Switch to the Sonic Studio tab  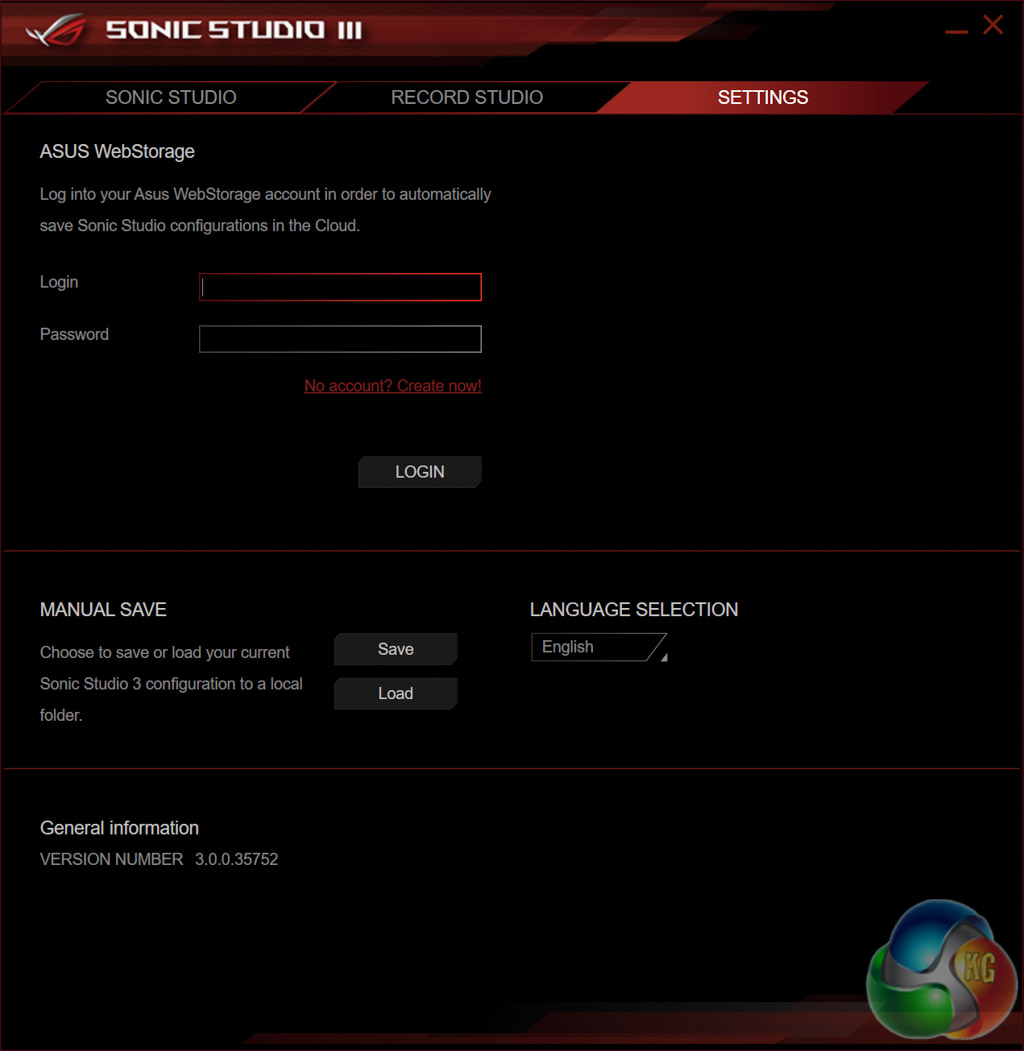point(171,97)
